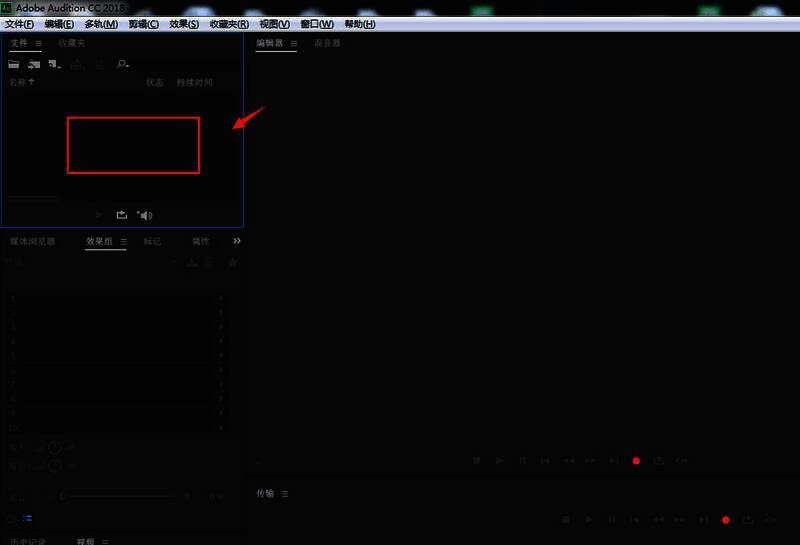The image size is (800, 545).
Task: Open the 文件 (File) menu
Action: tap(19, 24)
